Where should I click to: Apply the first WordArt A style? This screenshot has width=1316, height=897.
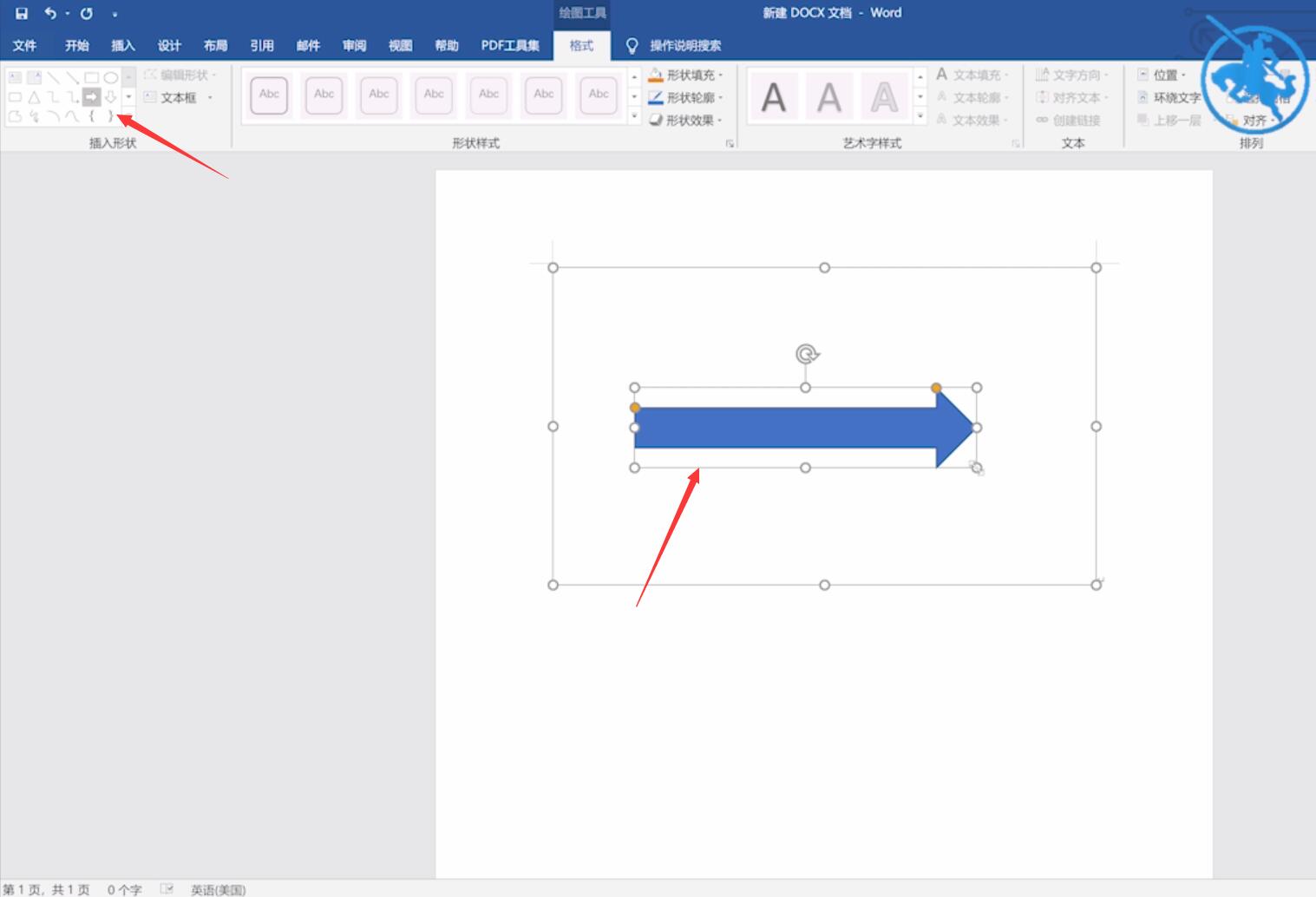[774, 96]
